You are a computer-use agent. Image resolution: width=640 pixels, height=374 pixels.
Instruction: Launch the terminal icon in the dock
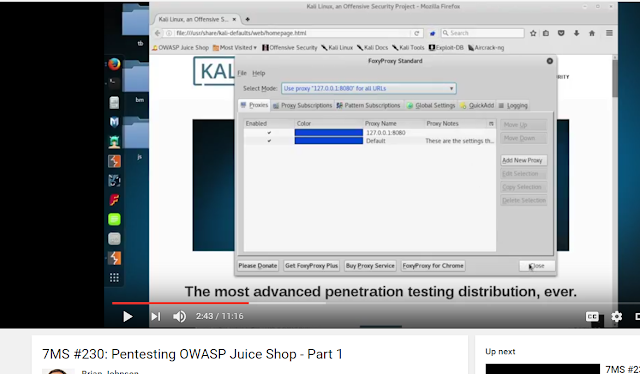coord(114,83)
